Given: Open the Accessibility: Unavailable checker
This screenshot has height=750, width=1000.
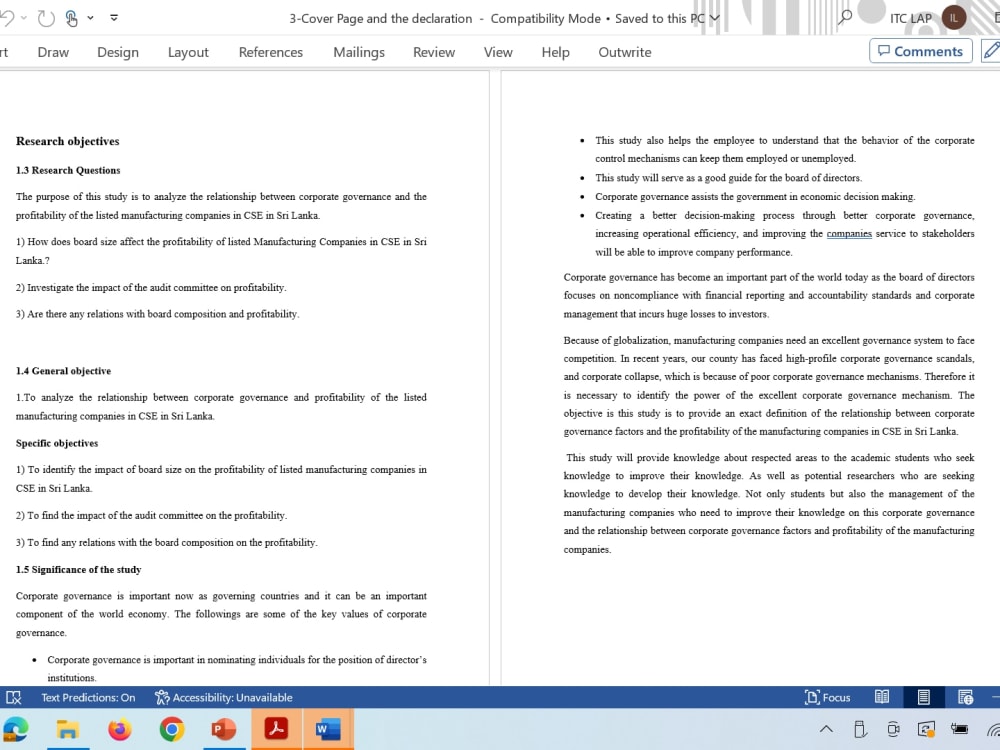Looking at the screenshot, I should pos(224,697).
